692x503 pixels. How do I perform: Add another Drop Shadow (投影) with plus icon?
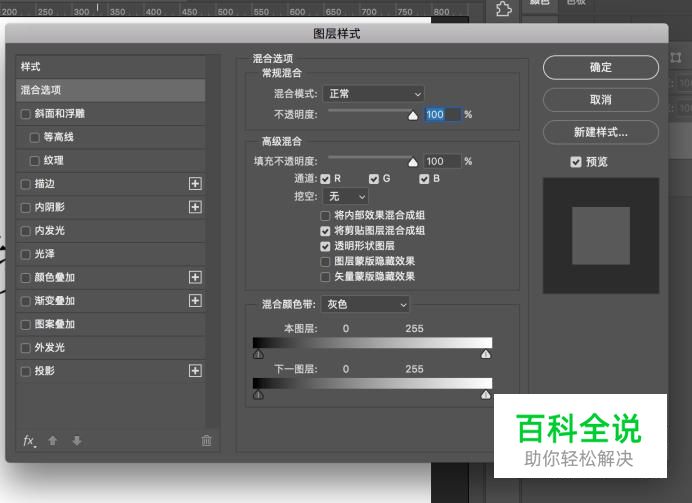pyautogui.click(x=195, y=371)
